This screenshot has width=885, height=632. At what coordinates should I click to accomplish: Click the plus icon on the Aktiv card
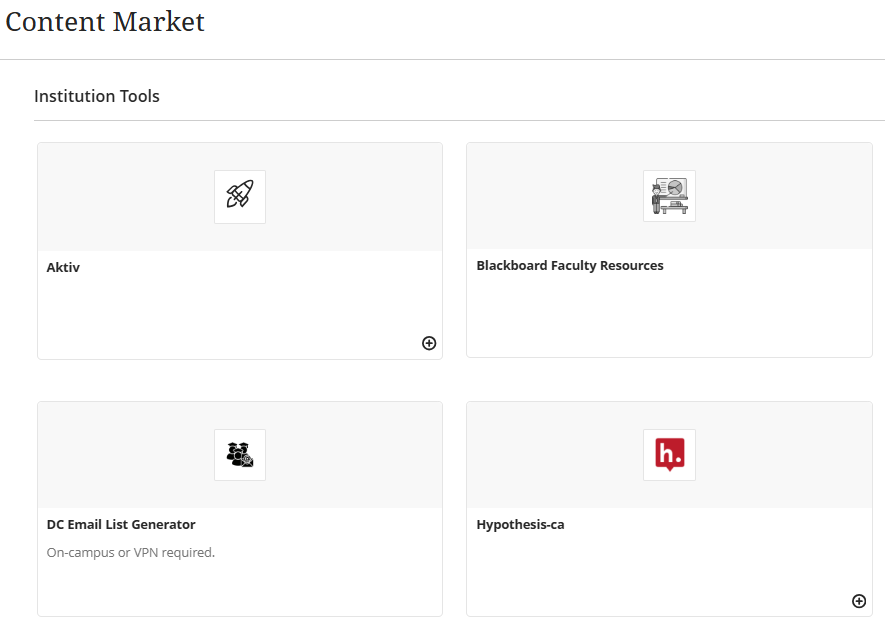point(429,342)
